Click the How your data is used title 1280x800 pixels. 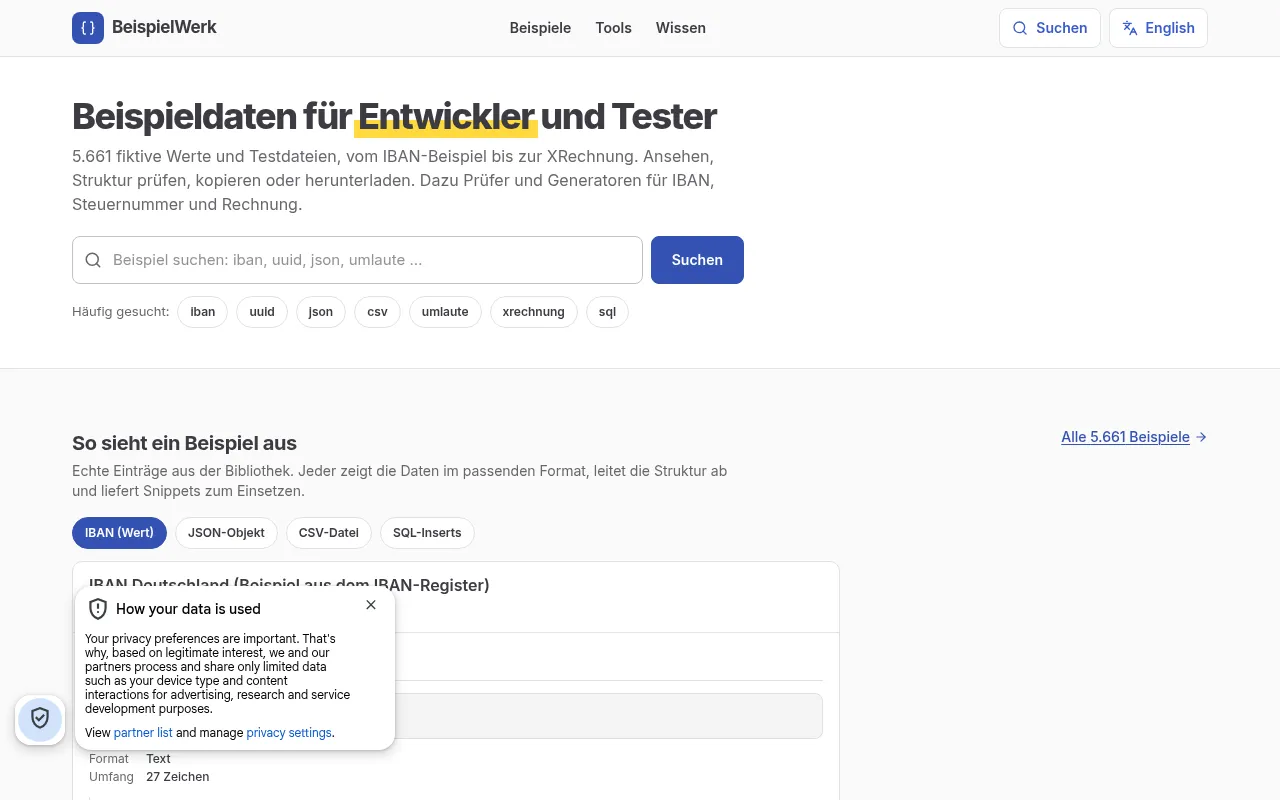click(x=188, y=609)
